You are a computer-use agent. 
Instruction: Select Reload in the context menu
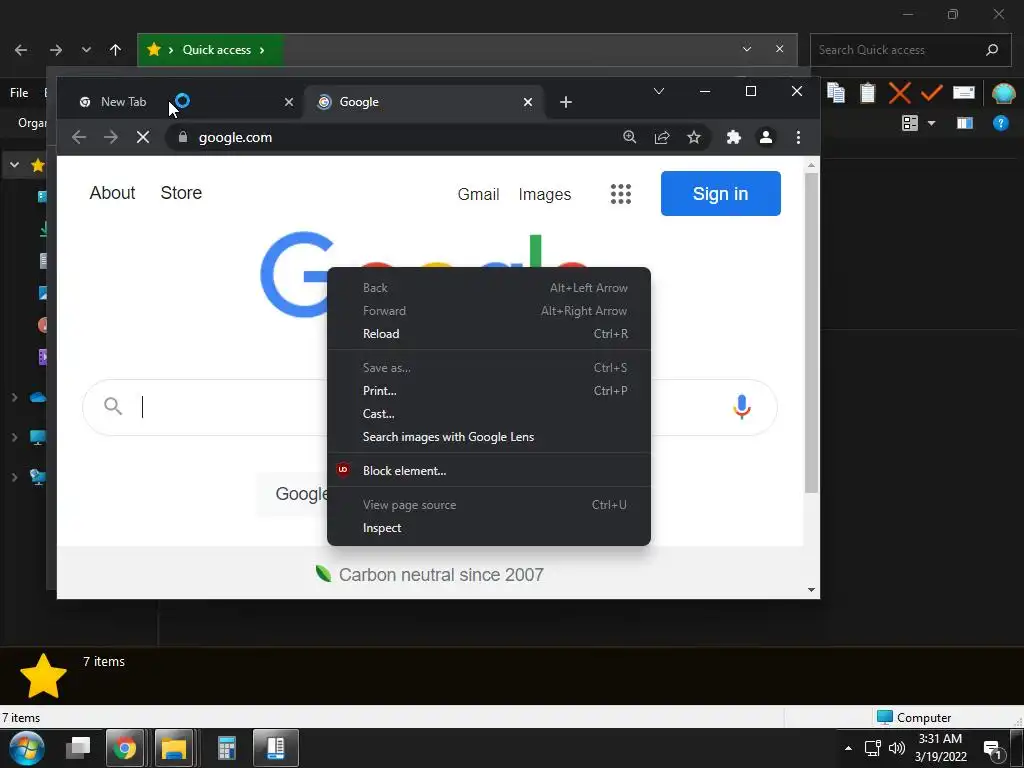coord(488,334)
